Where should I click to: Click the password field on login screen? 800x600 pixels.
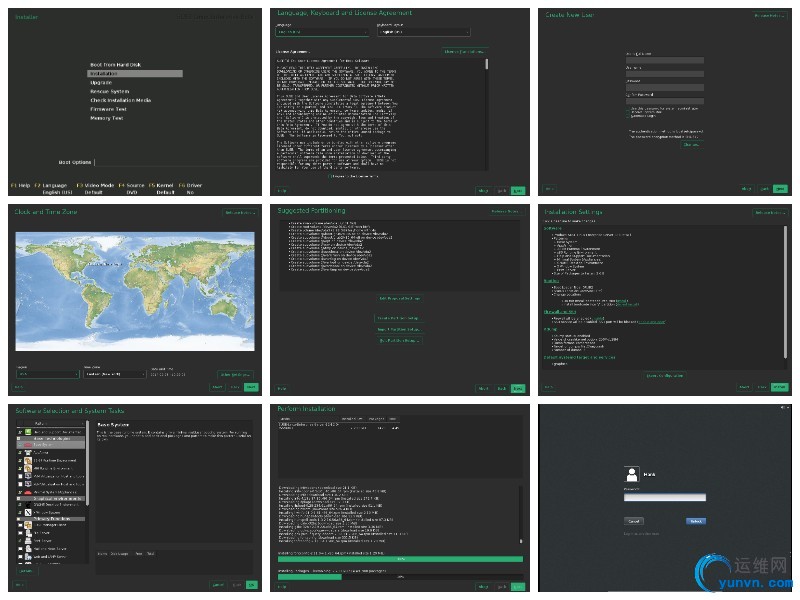coord(665,497)
